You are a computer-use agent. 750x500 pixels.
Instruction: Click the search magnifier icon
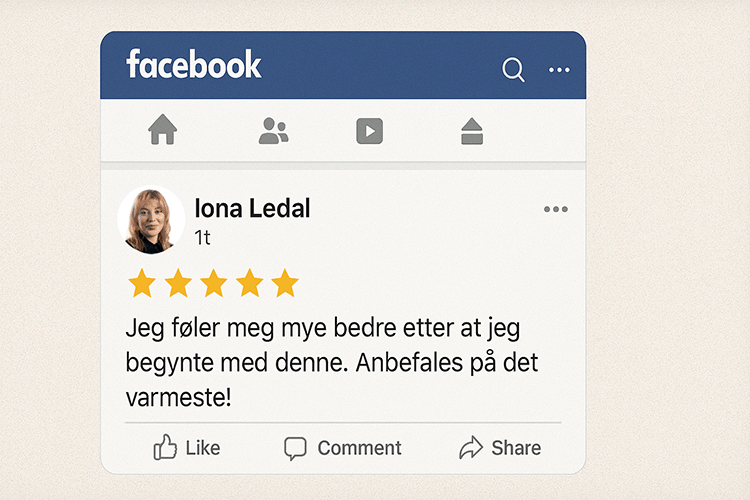coord(513,70)
